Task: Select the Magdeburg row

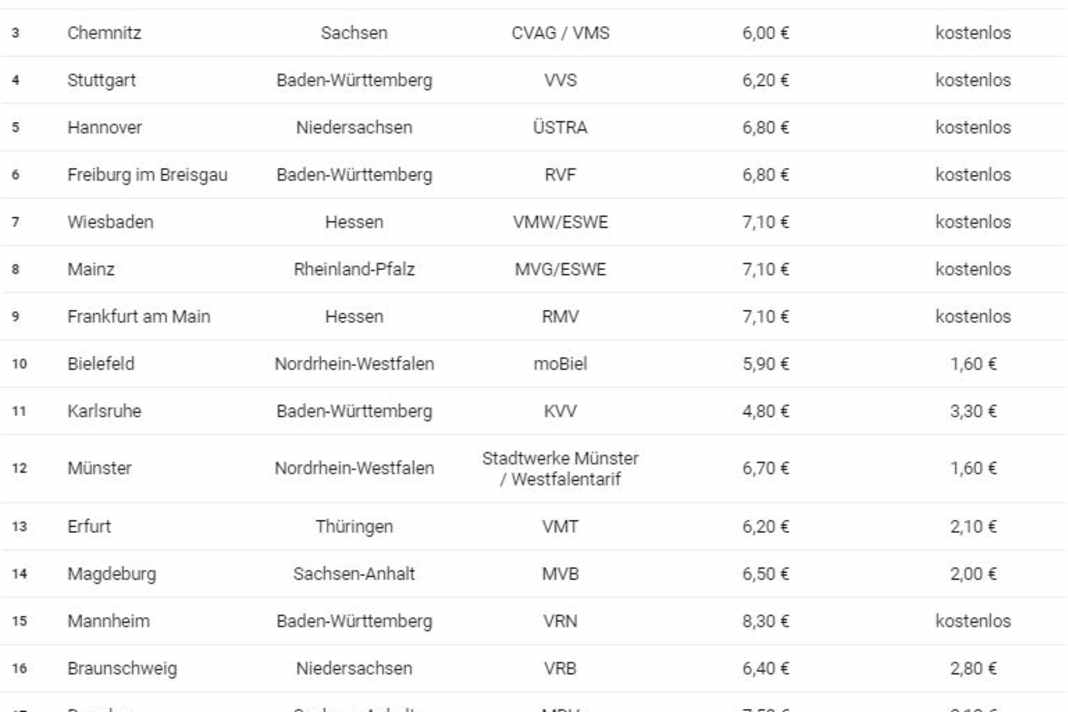Action: click(111, 574)
